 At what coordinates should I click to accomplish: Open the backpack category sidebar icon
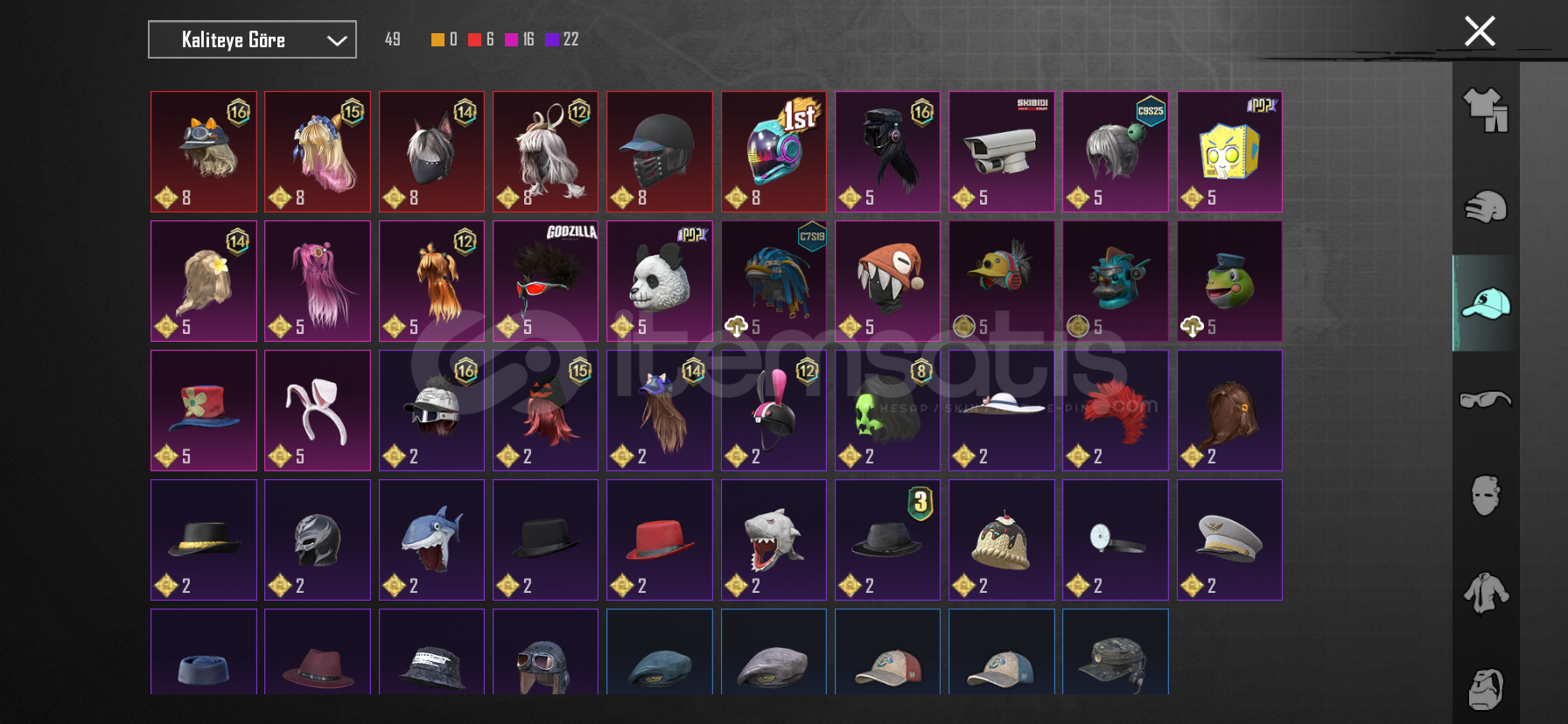(1486, 689)
